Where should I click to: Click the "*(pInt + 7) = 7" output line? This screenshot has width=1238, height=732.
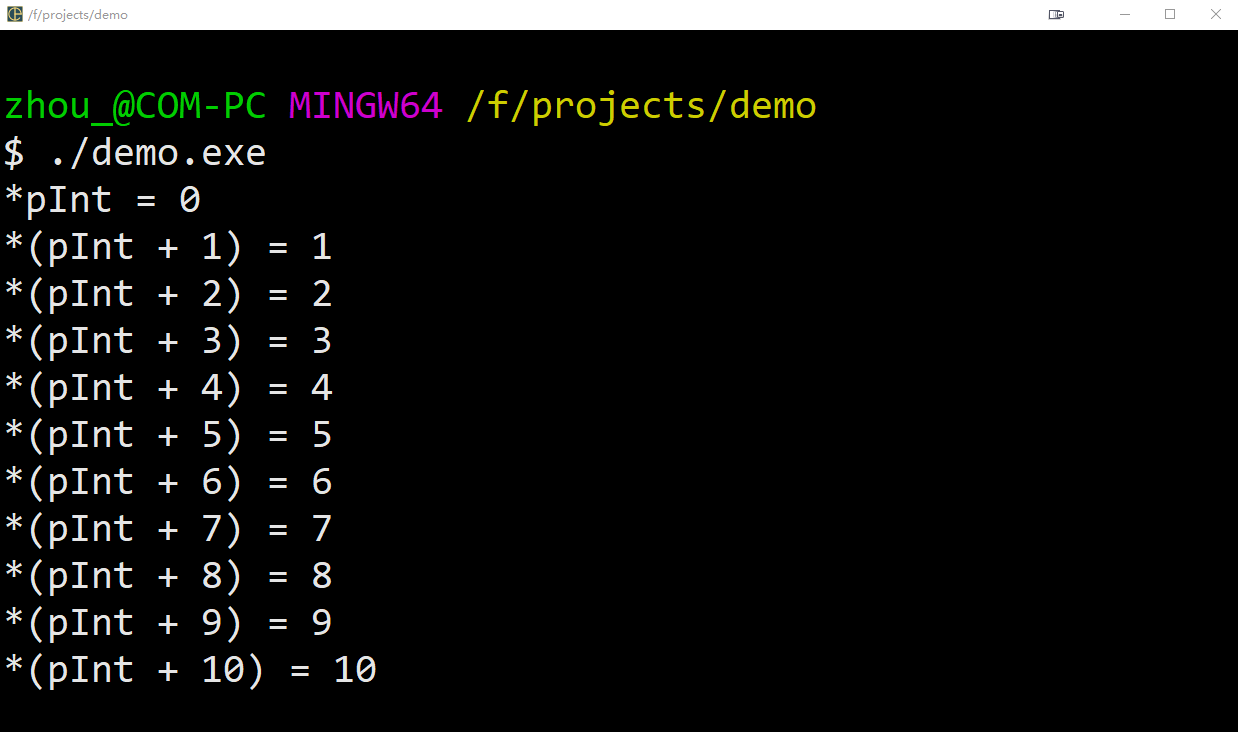168,529
